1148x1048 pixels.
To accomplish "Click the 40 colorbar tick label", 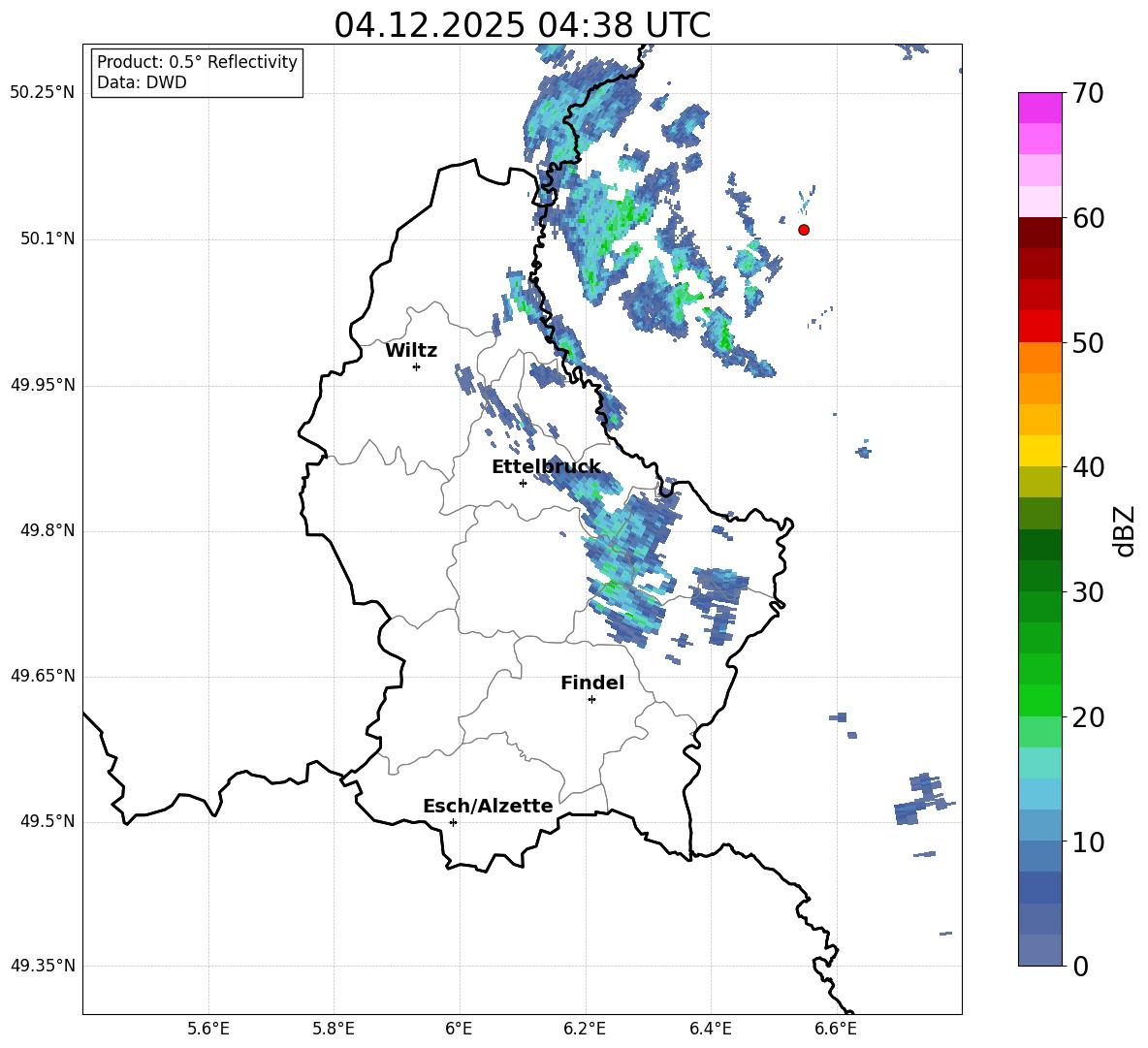I will point(1088,467).
